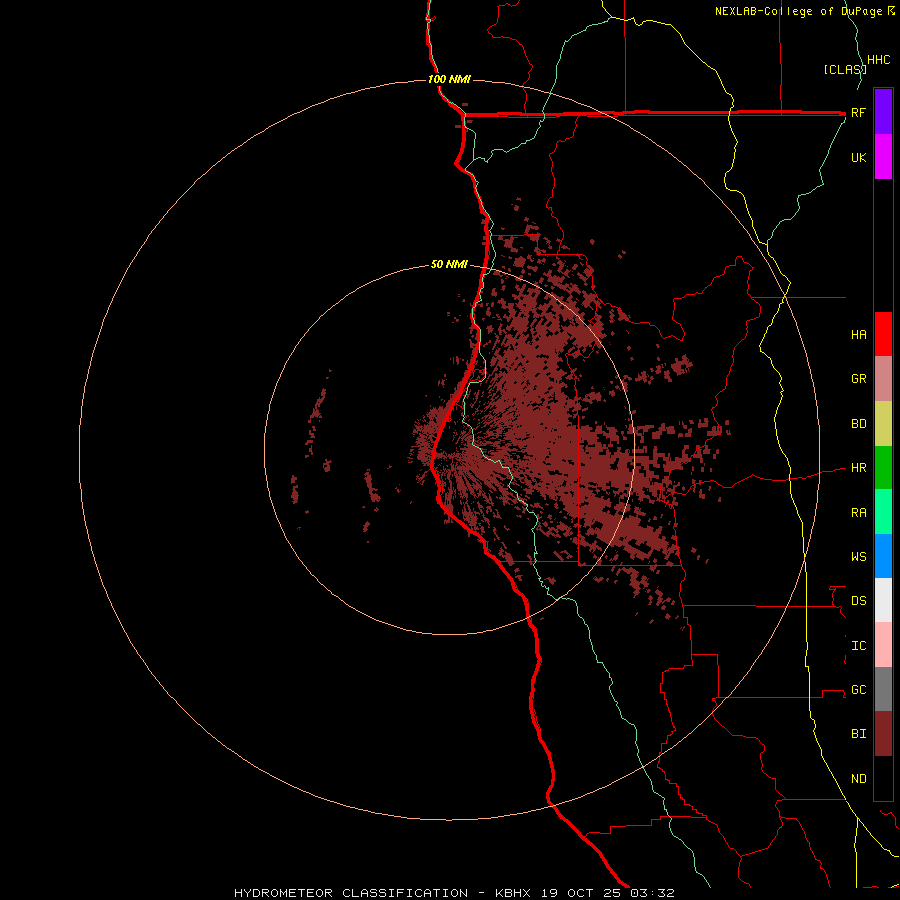The image size is (900, 900).
Task: Pick the HR green legend swatch
Action: coord(883,468)
